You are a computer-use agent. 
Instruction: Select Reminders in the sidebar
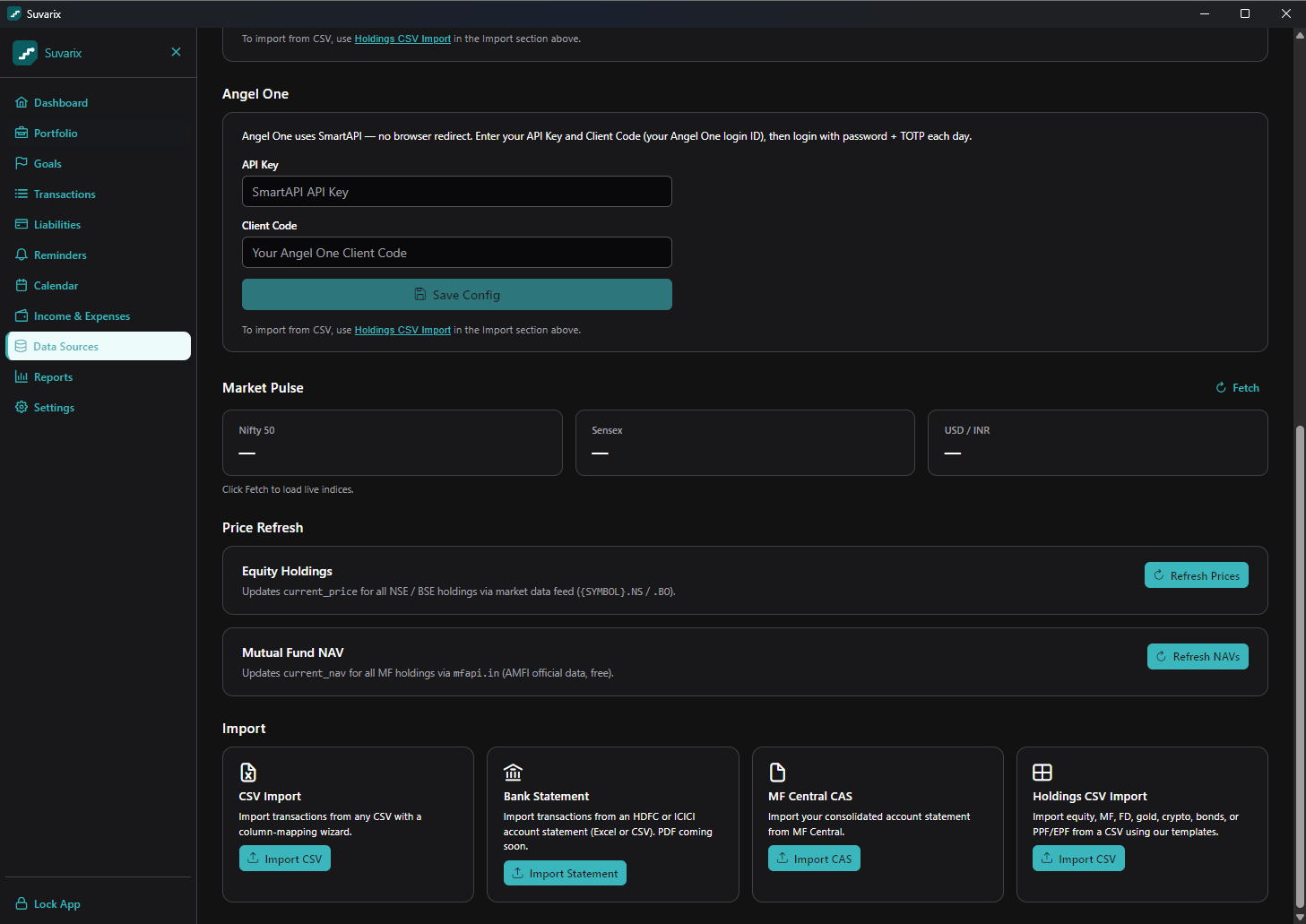click(x=98, y=255)
